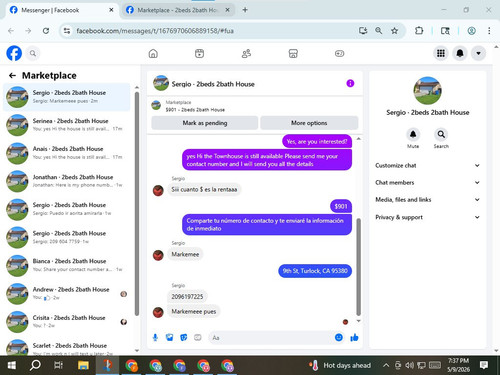
Task: Open Andrew 2beds 2bath House conversation
Action: pos(67,294)
